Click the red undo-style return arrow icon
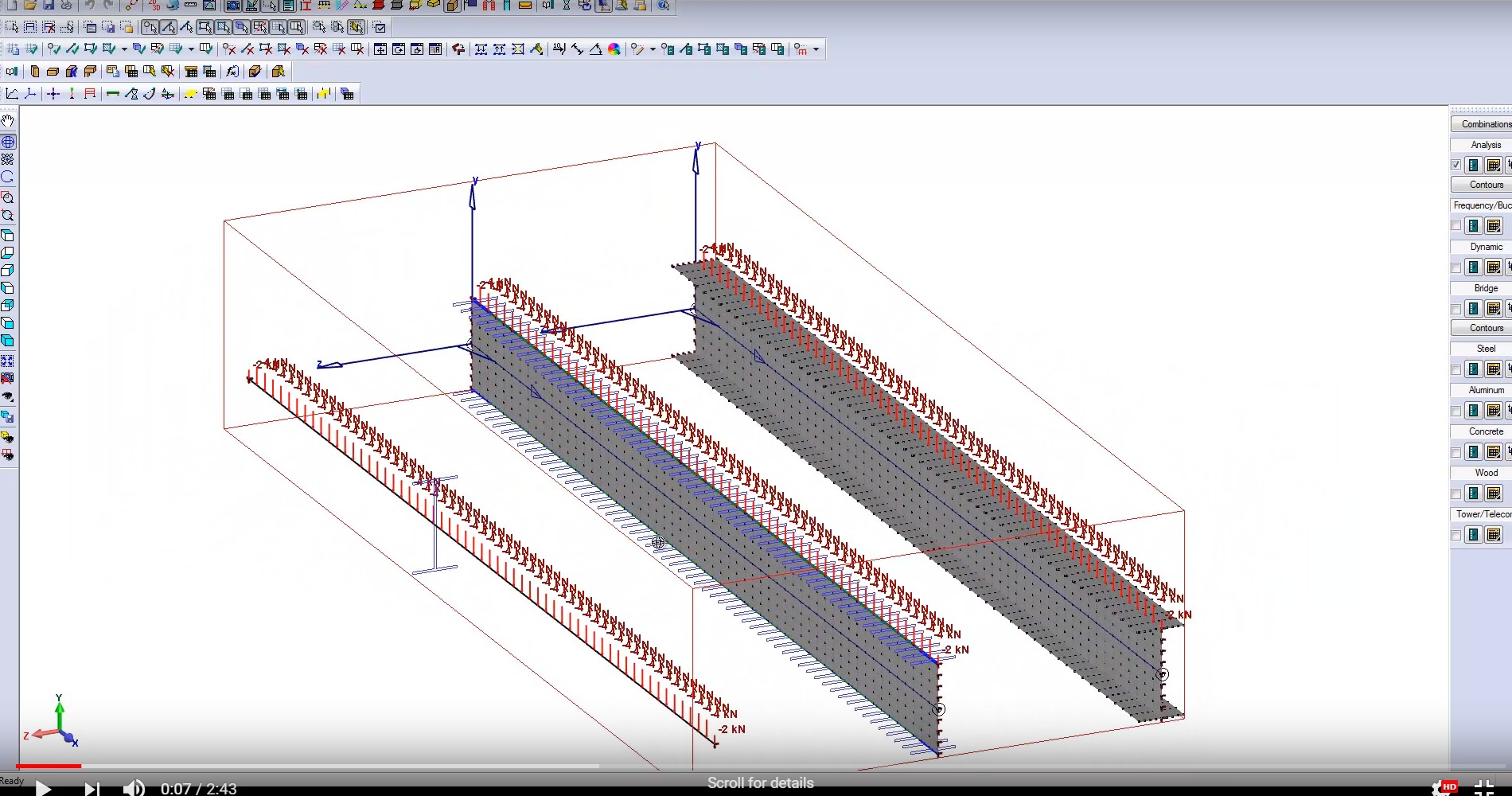 pos(458,49)
